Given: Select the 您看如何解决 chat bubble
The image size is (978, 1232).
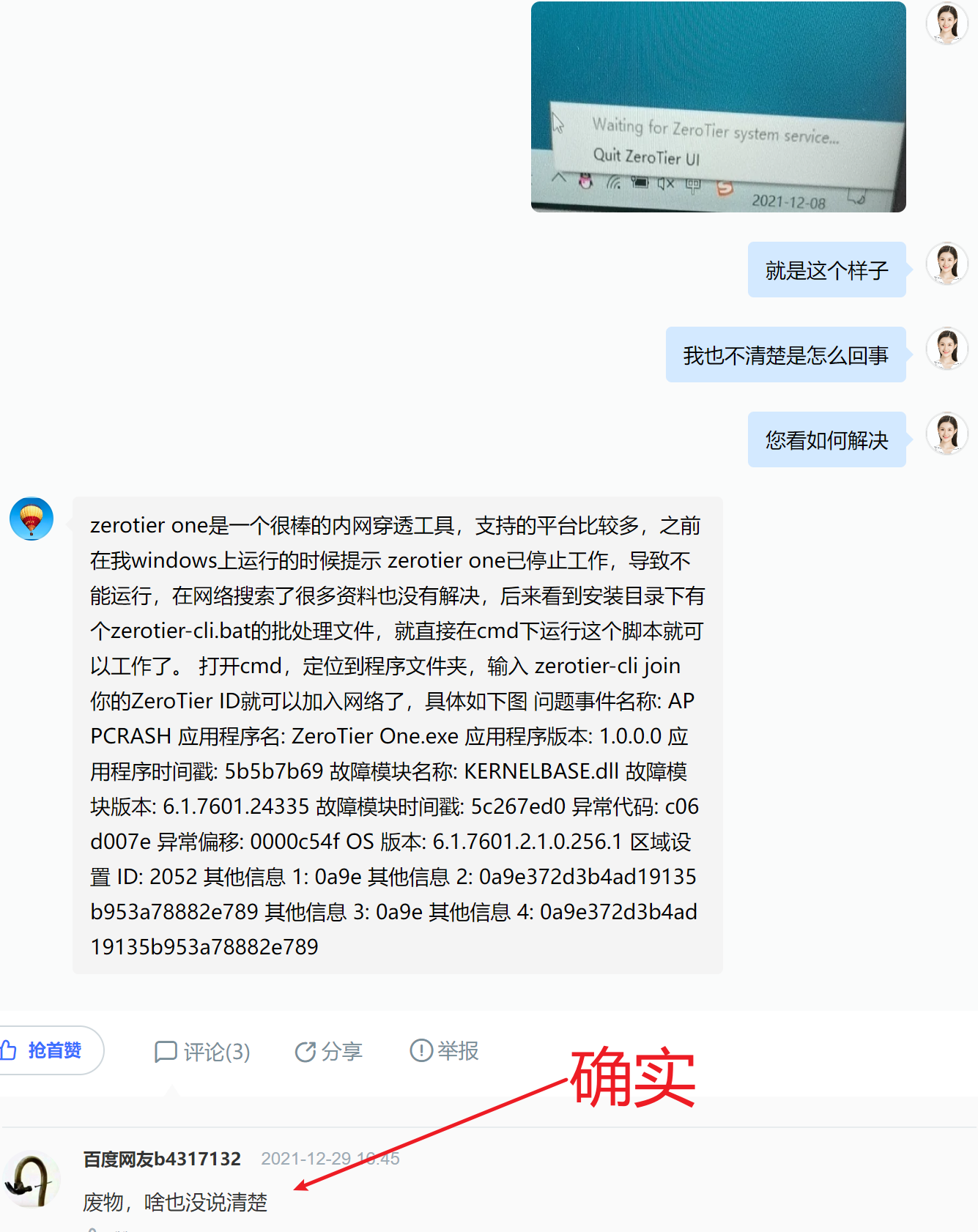Looking at the screenshot, I should click(827, 439).
